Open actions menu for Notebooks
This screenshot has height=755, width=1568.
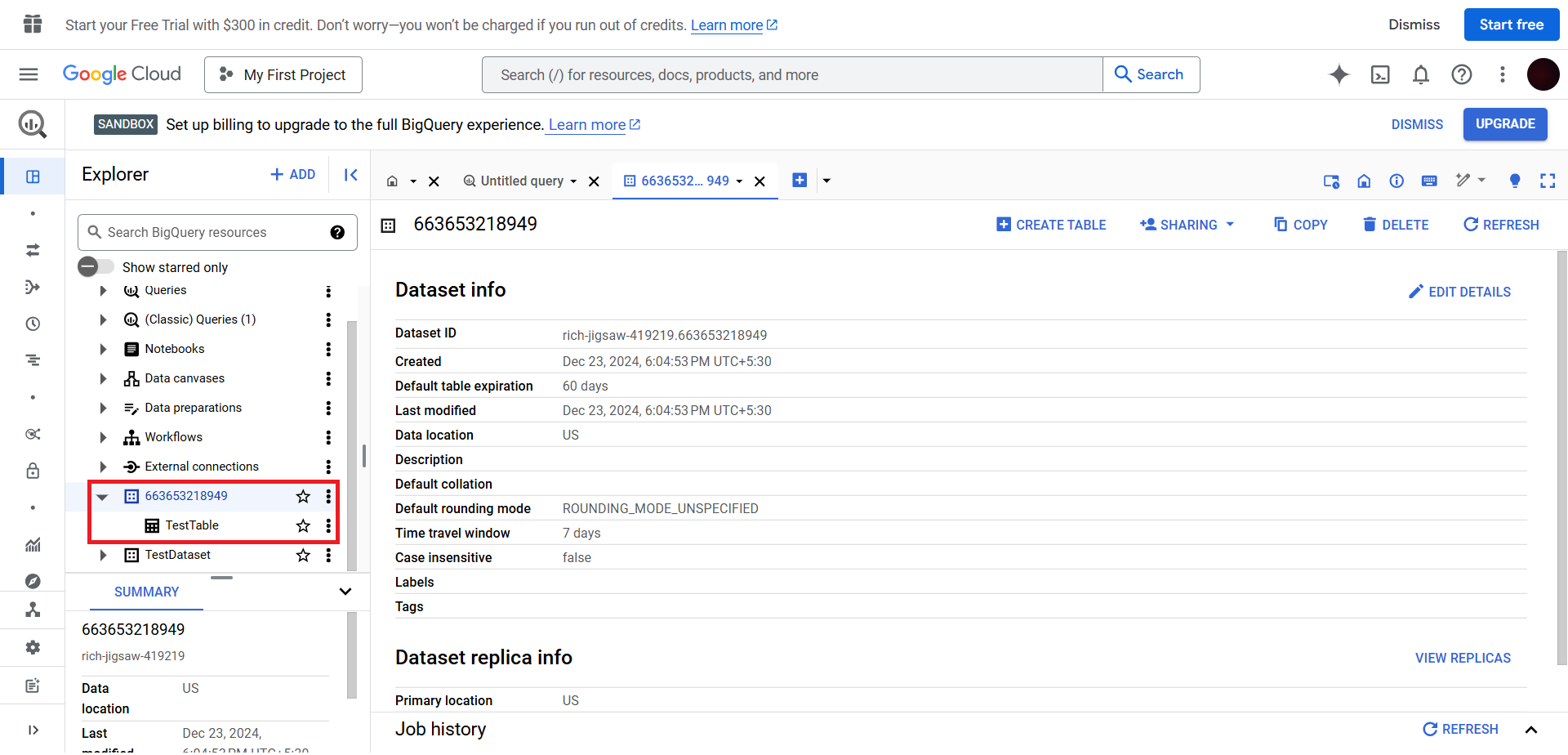328,349
